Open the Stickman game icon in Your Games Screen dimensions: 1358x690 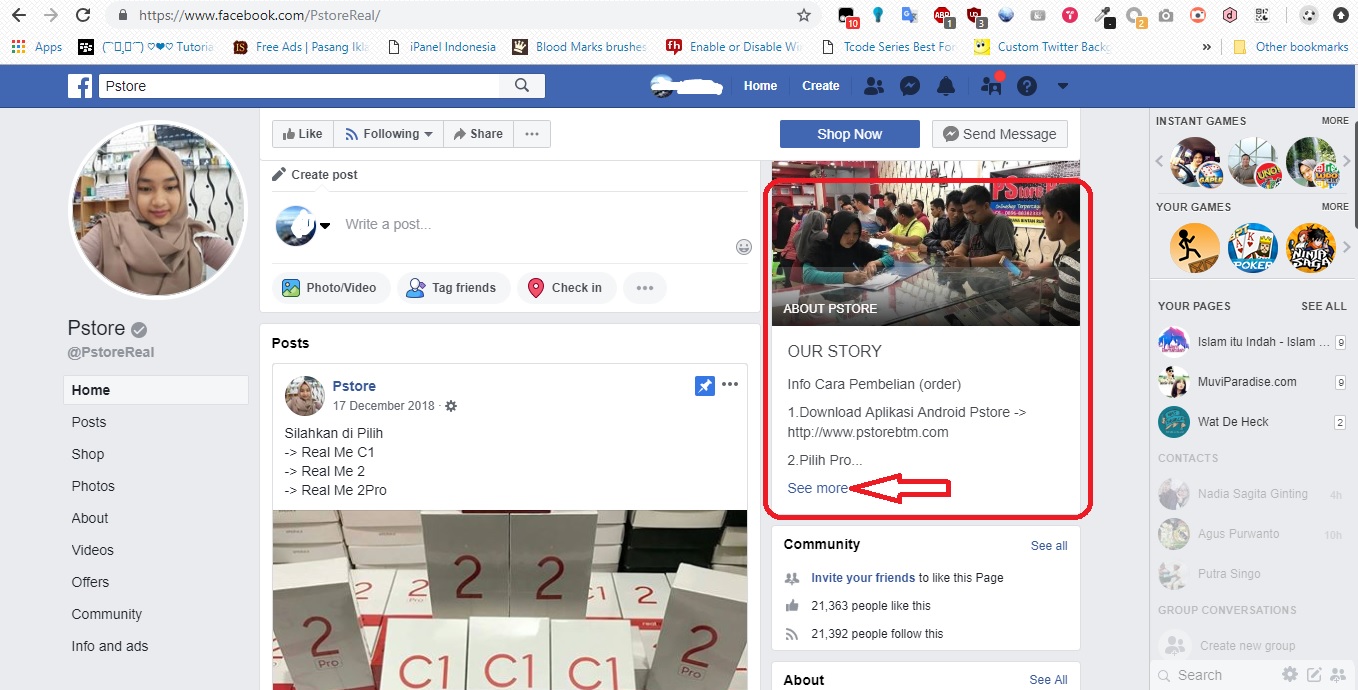point(1195,247)
